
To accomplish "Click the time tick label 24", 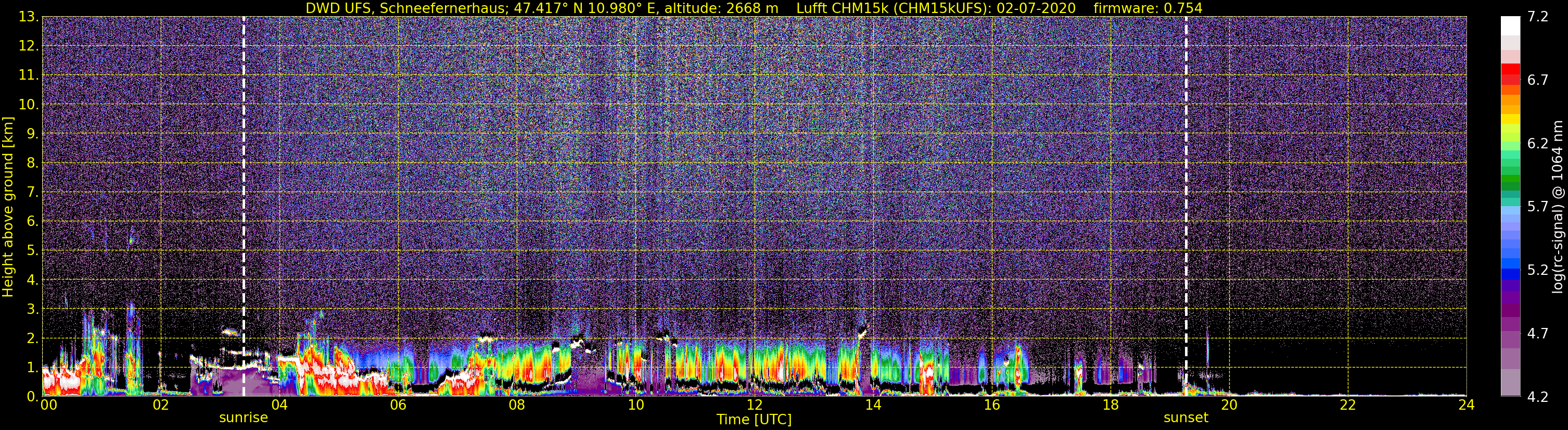I will point(1467,404).
